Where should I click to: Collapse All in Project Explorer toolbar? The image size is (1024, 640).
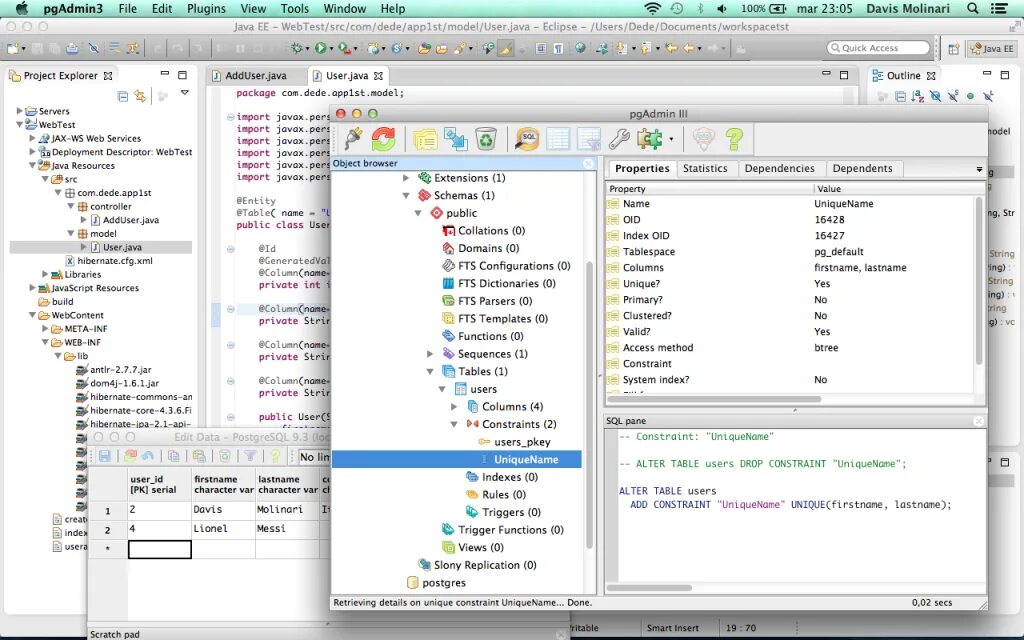tap(123, 97)
